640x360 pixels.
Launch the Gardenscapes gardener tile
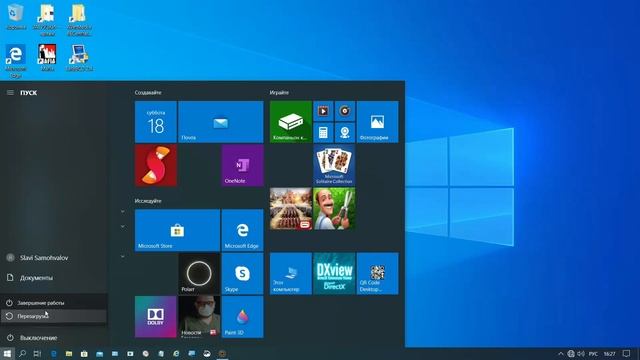tap(334, 209)
